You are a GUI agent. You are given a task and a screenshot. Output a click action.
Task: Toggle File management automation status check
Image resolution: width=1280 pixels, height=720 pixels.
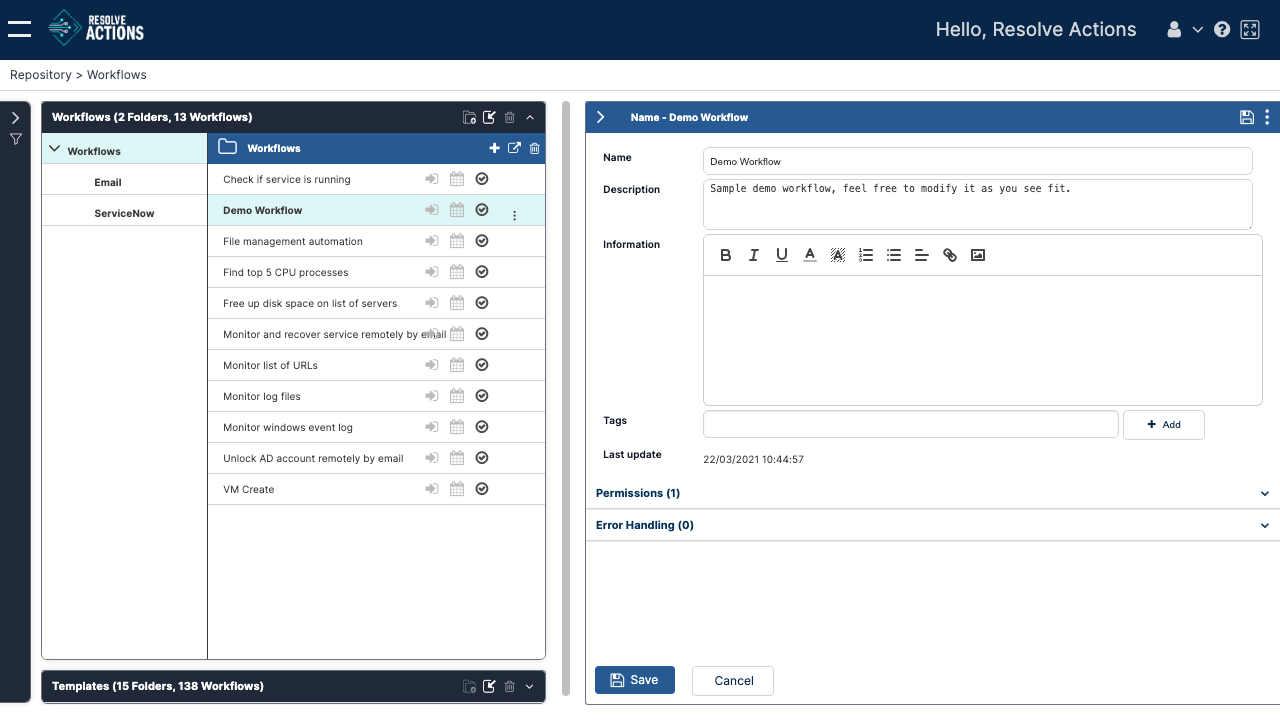pyautogui.click(x=482, y=241)
